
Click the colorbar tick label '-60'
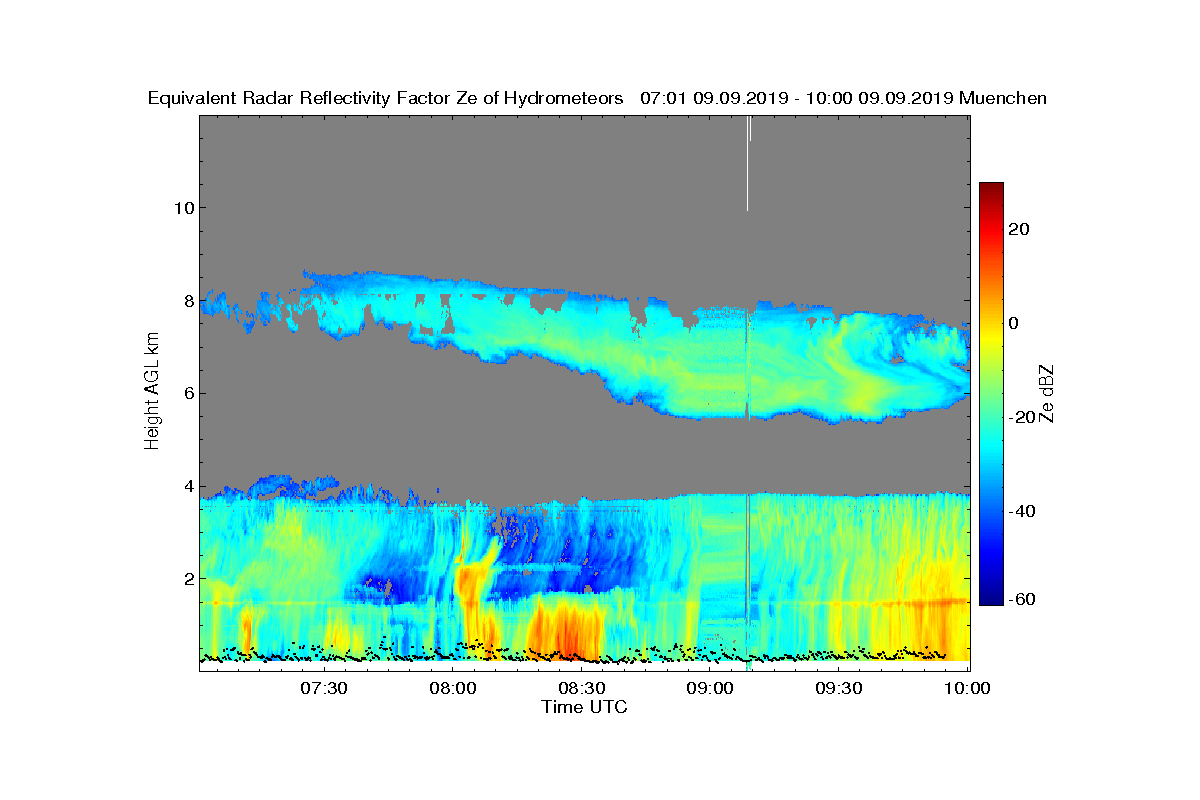tap(1022, 599)
